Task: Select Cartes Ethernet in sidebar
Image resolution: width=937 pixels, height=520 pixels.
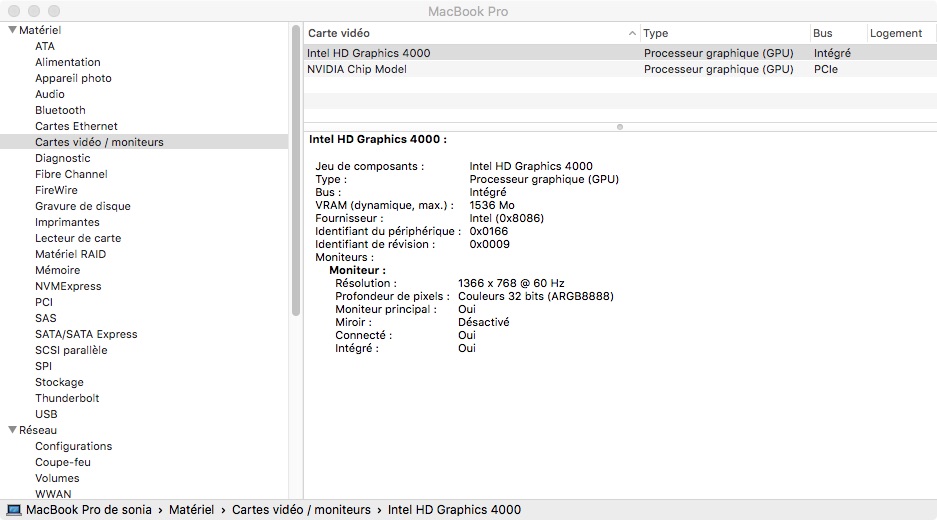Action: pyautogui.click(x=76, y=126)
